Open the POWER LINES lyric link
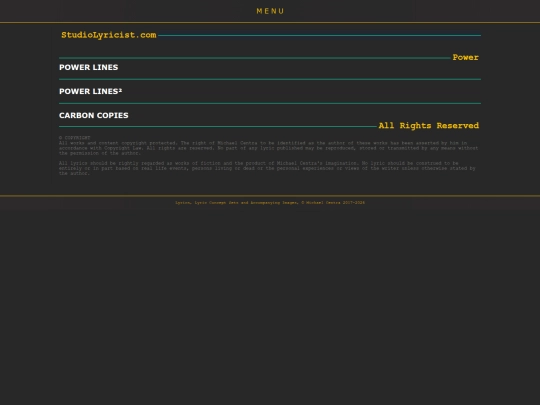 (89, 68)
